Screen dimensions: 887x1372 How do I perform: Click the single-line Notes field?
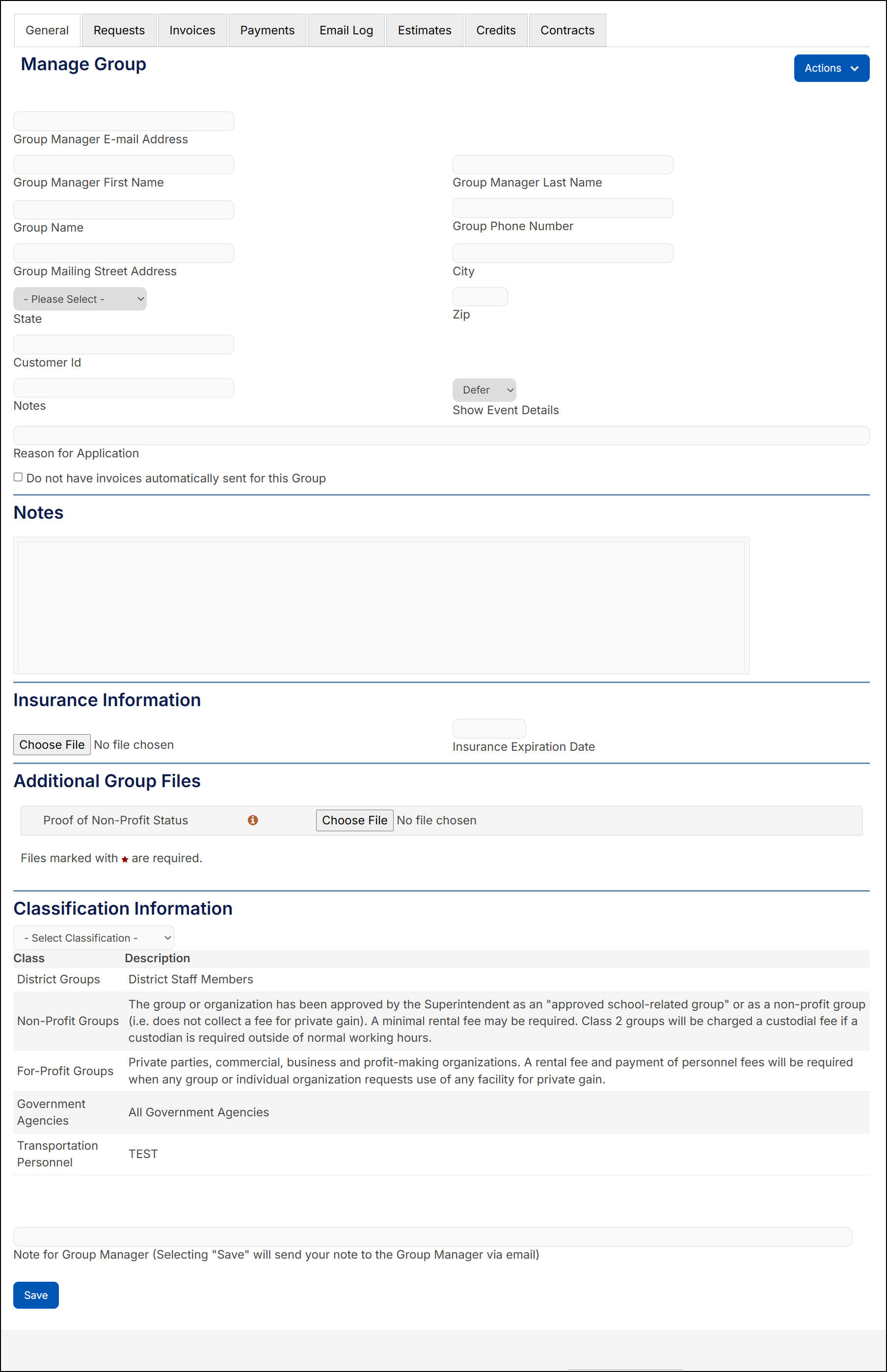[x=123, y=388]
